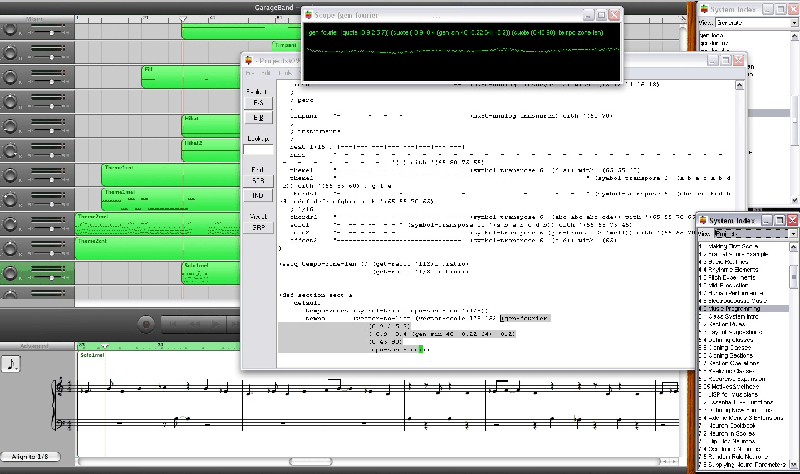Toggle the notation view note icon
Viewport: 800px width, 474px height.
[11, 364]
